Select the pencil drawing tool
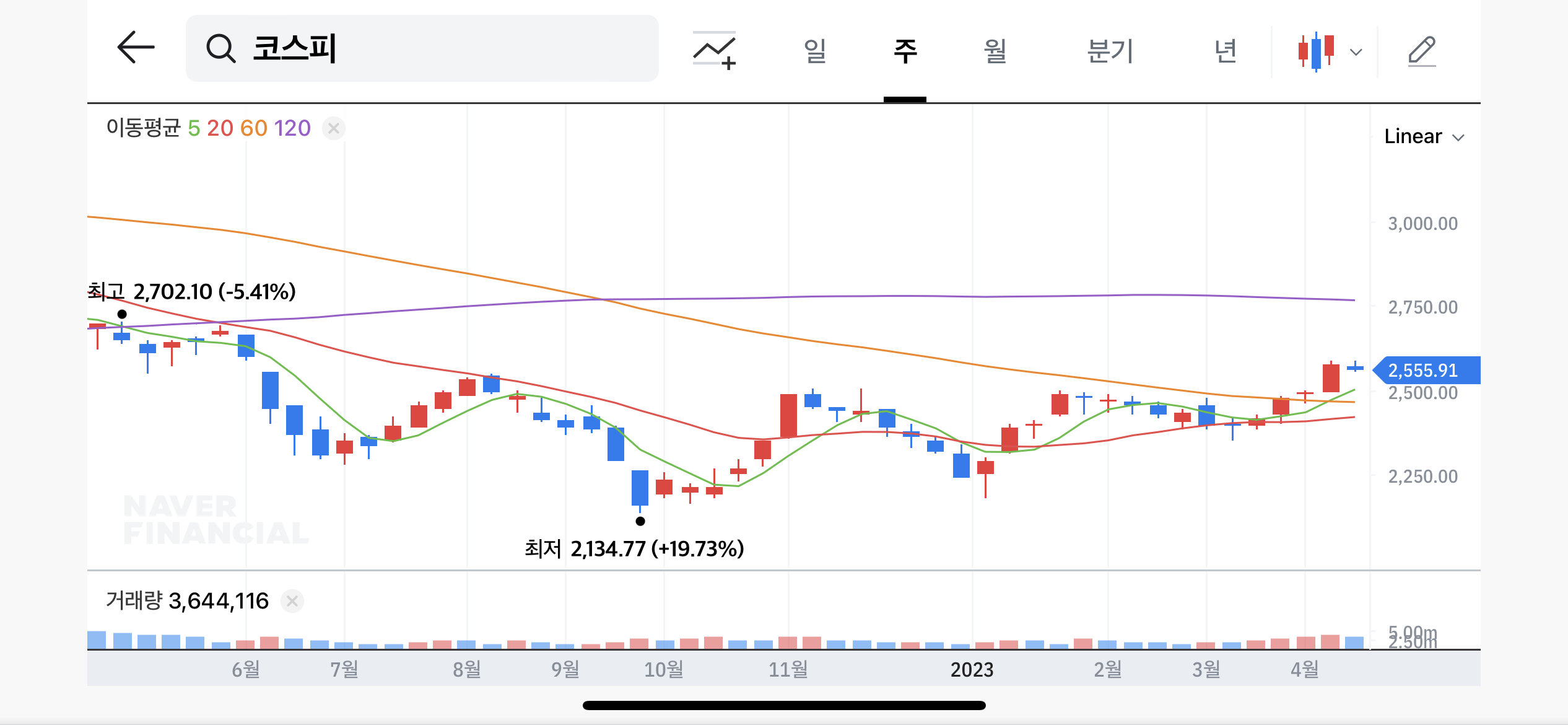The image size is (1568, 725). pos(1421,51)
